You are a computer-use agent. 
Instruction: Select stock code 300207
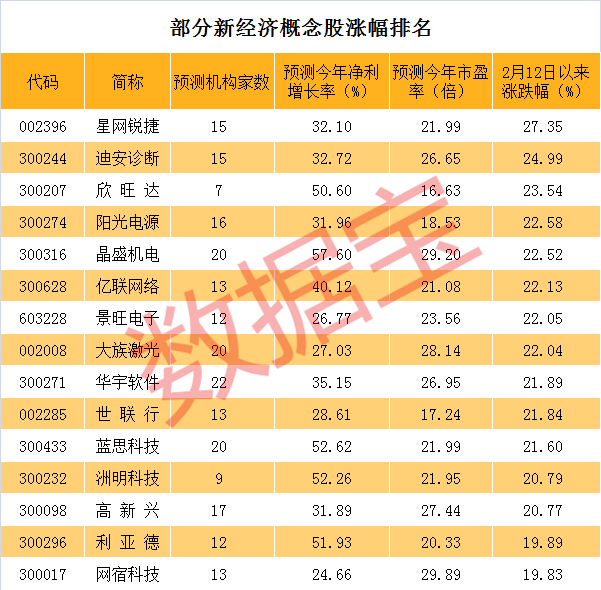(43, 191)
